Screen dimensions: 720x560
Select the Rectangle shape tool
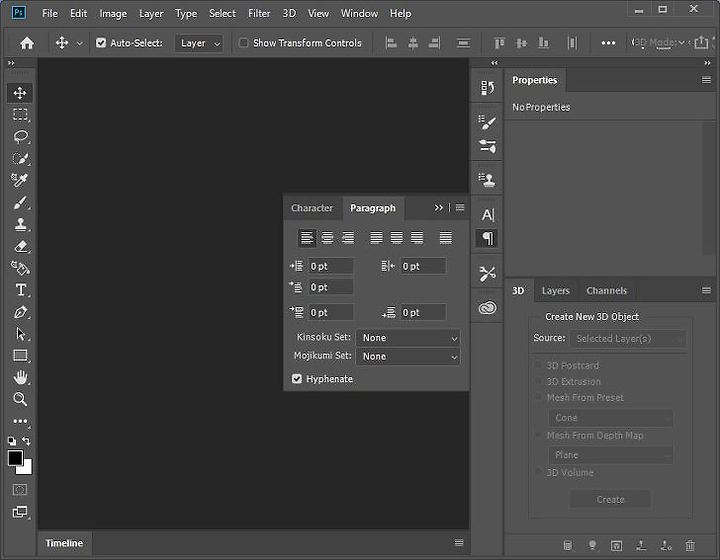click(20, 355)
